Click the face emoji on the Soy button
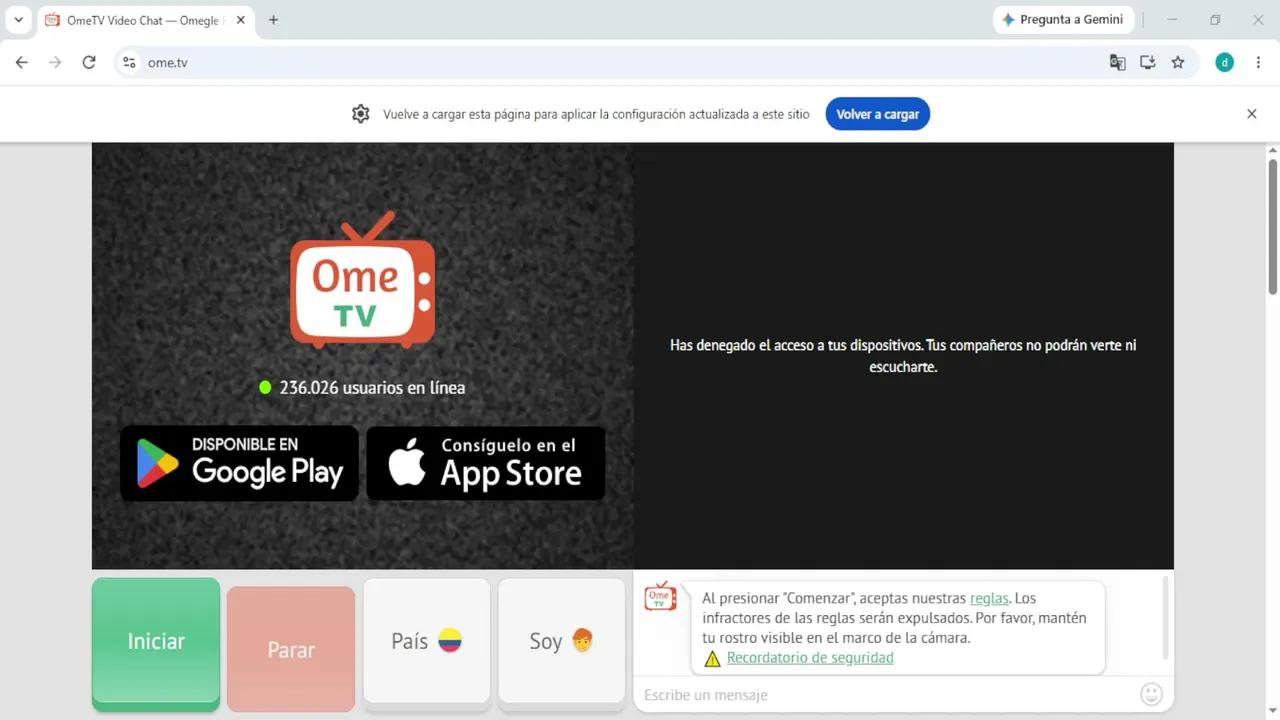The height and width of the screenshot is (720, 1280). (x=582, y=640)
